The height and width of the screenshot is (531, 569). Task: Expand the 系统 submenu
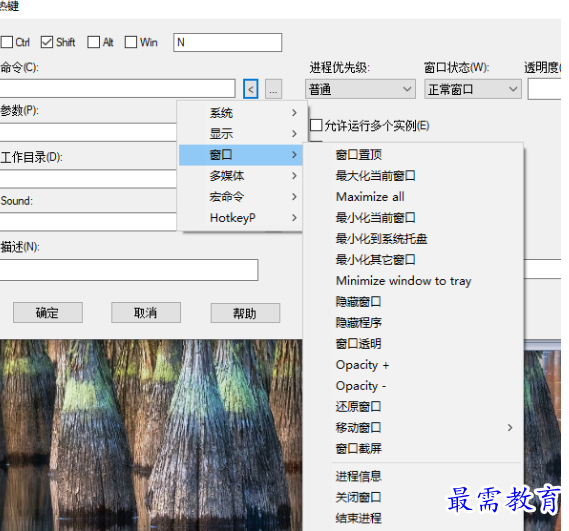(x=241, y=113)
